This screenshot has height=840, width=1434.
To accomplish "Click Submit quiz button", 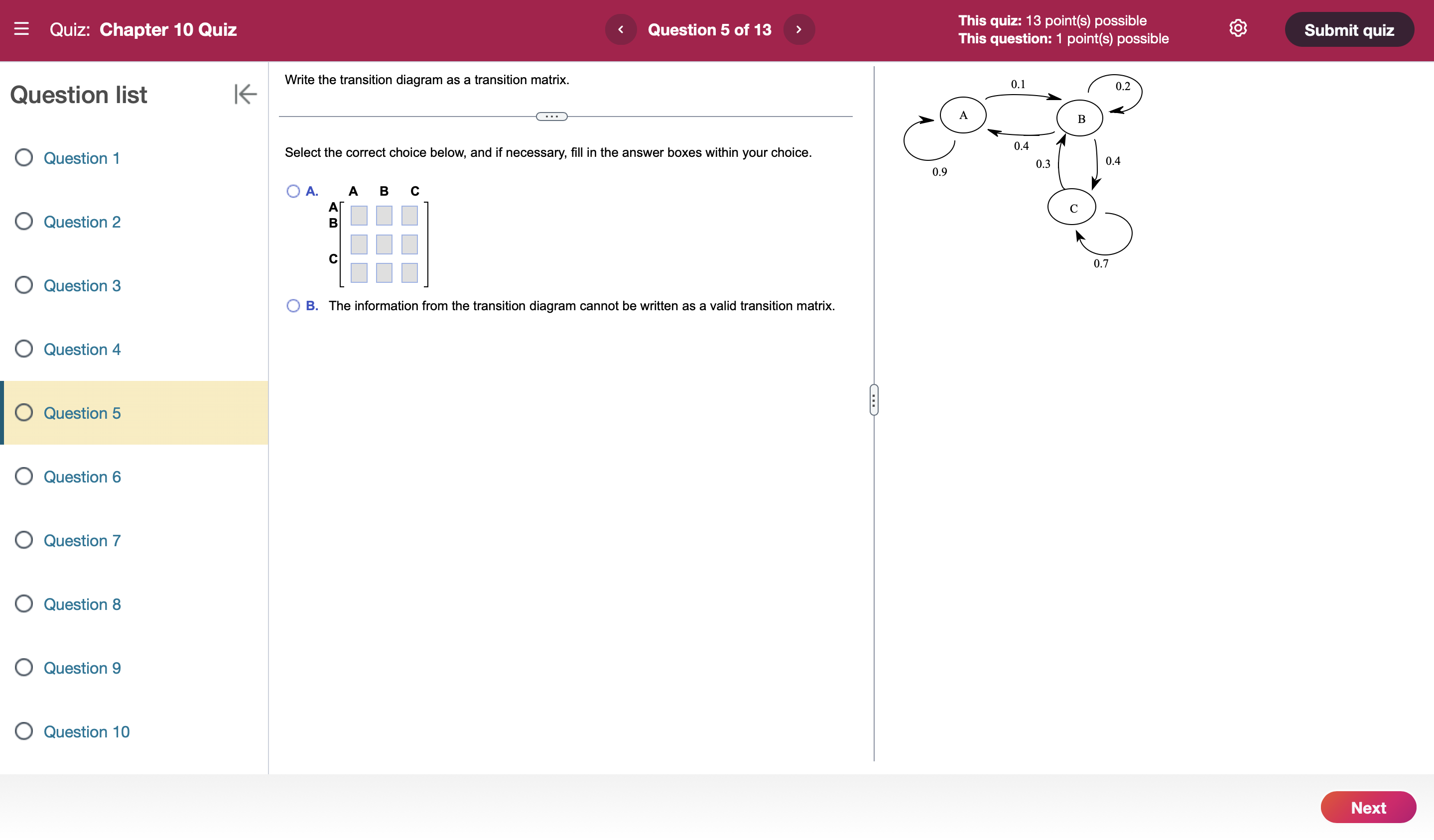I will pyautogui.click(x=1350, y=29).
